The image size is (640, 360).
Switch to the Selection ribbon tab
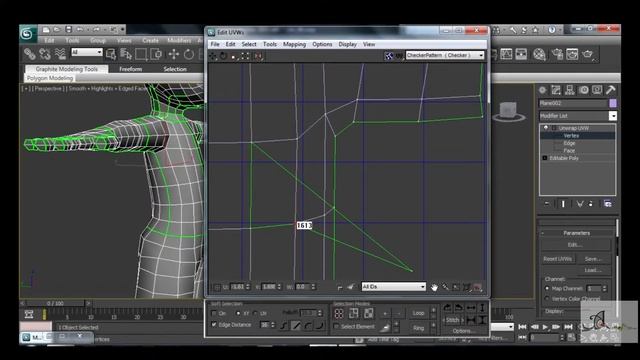pos(175,69)
